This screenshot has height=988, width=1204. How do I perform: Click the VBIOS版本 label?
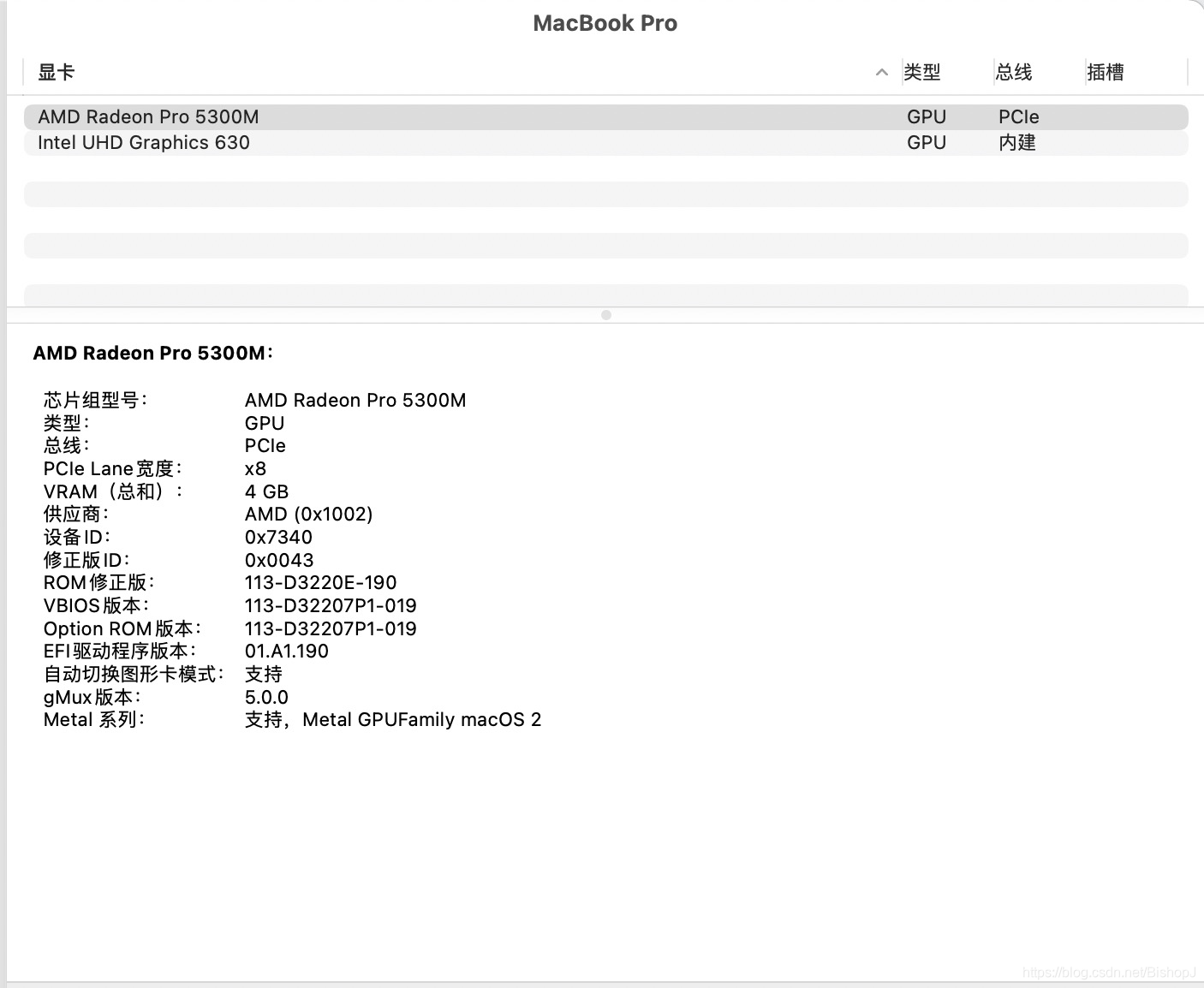[x=96, y=605]
